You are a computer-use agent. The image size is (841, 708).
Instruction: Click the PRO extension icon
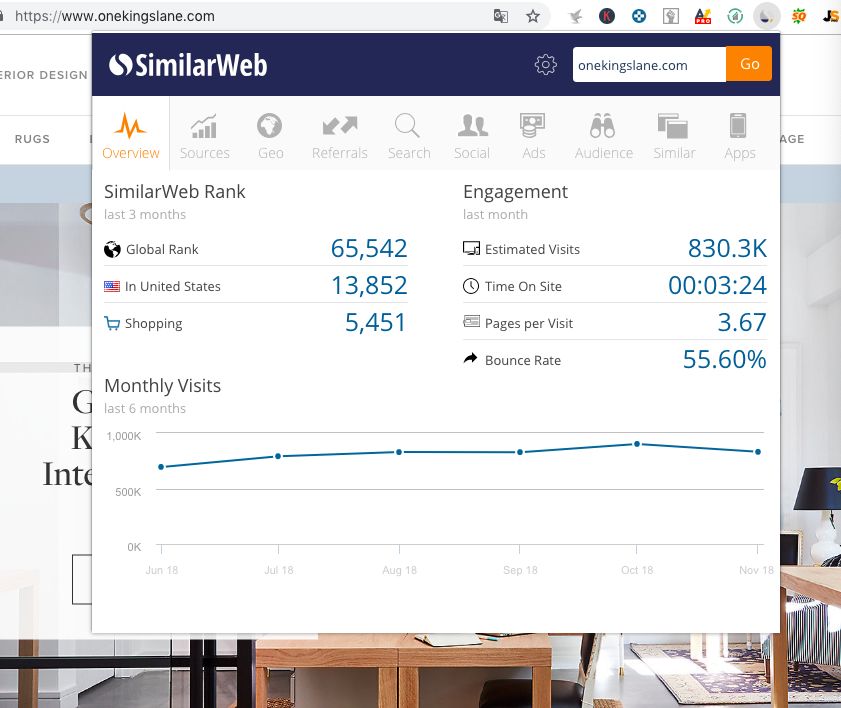pyautogui.click(x=703, y=17)
